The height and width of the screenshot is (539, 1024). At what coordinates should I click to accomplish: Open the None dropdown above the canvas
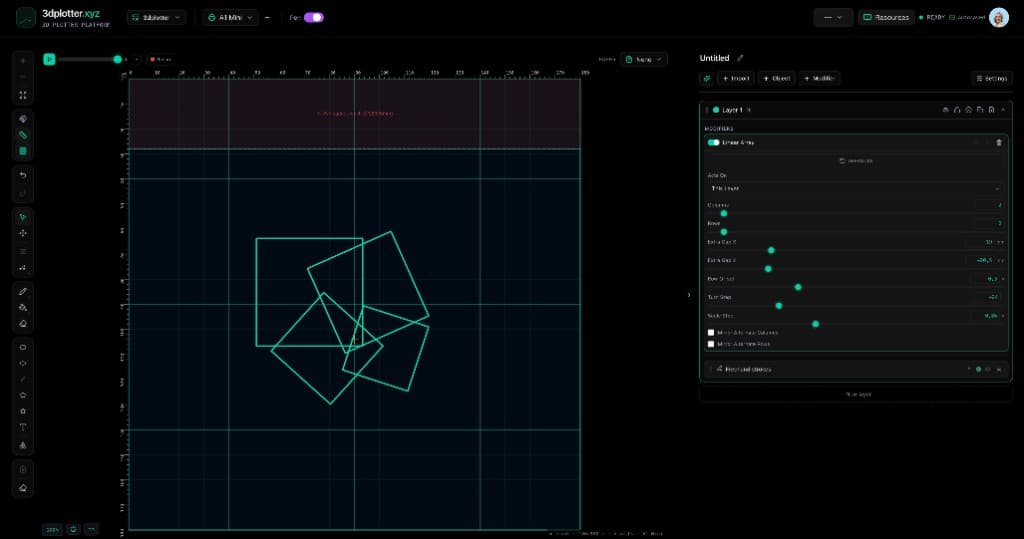[x=643, y=59]
